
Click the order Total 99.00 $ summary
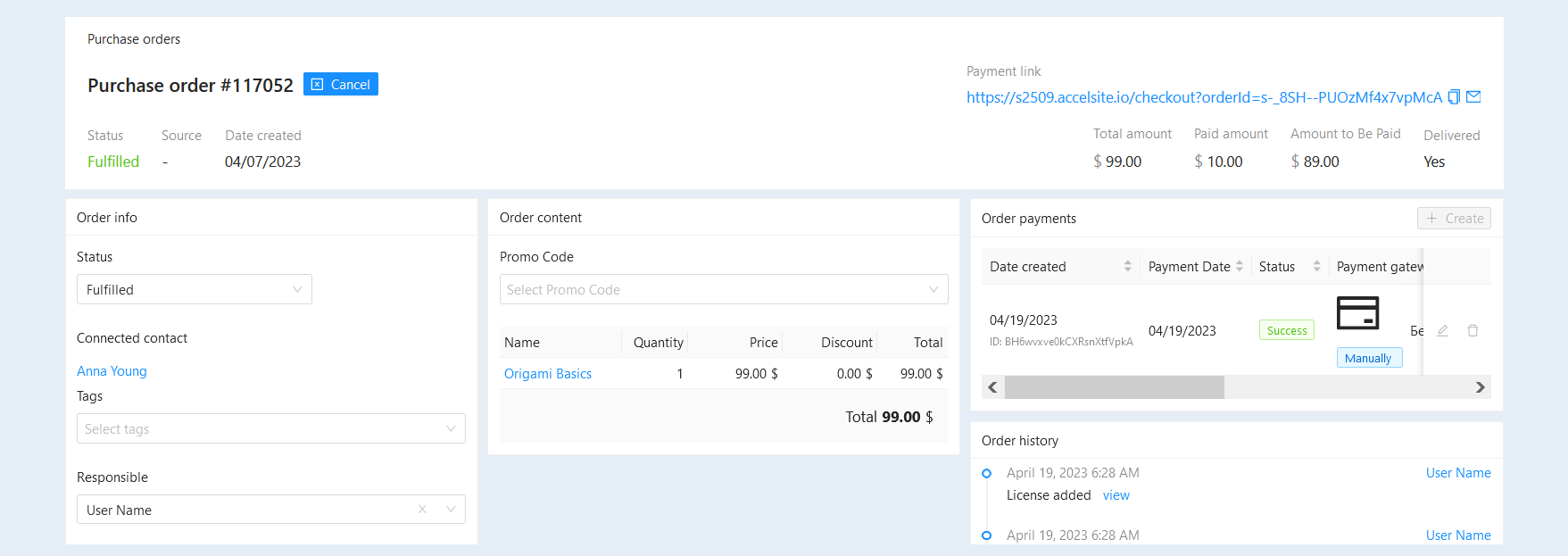coord(890,417)
